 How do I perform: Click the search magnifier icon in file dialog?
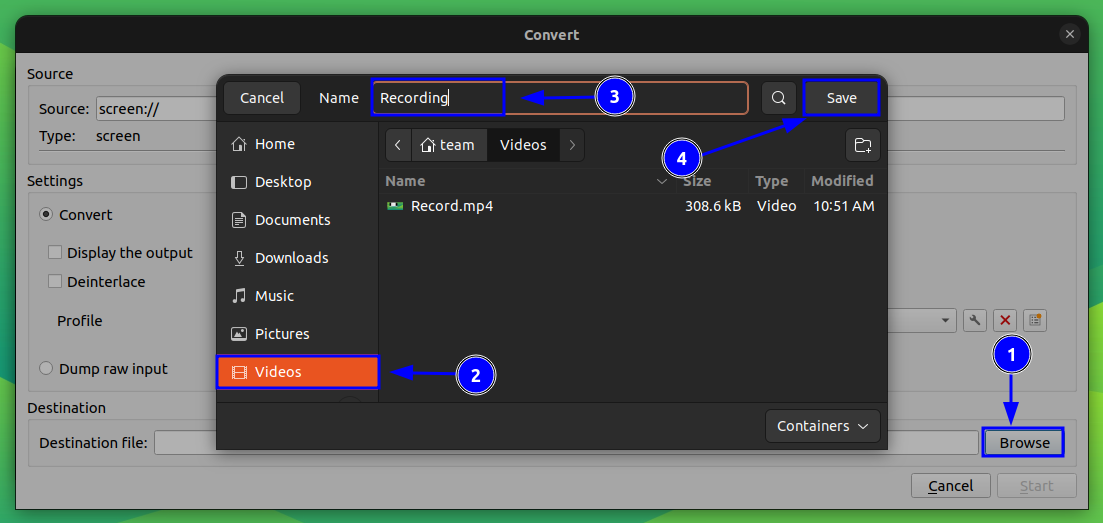click(x=779, y=98)
